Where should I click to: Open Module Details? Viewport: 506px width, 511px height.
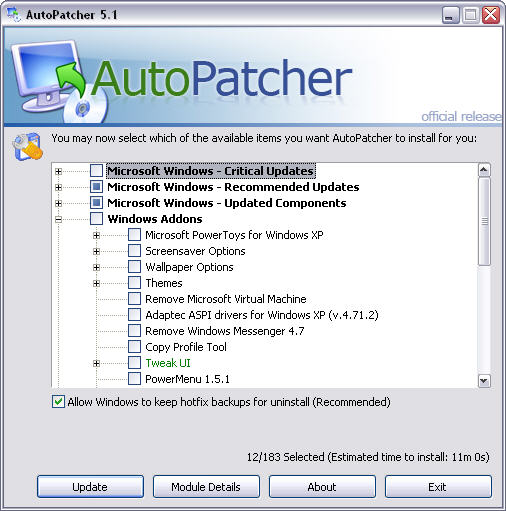(x=206, y=487)
